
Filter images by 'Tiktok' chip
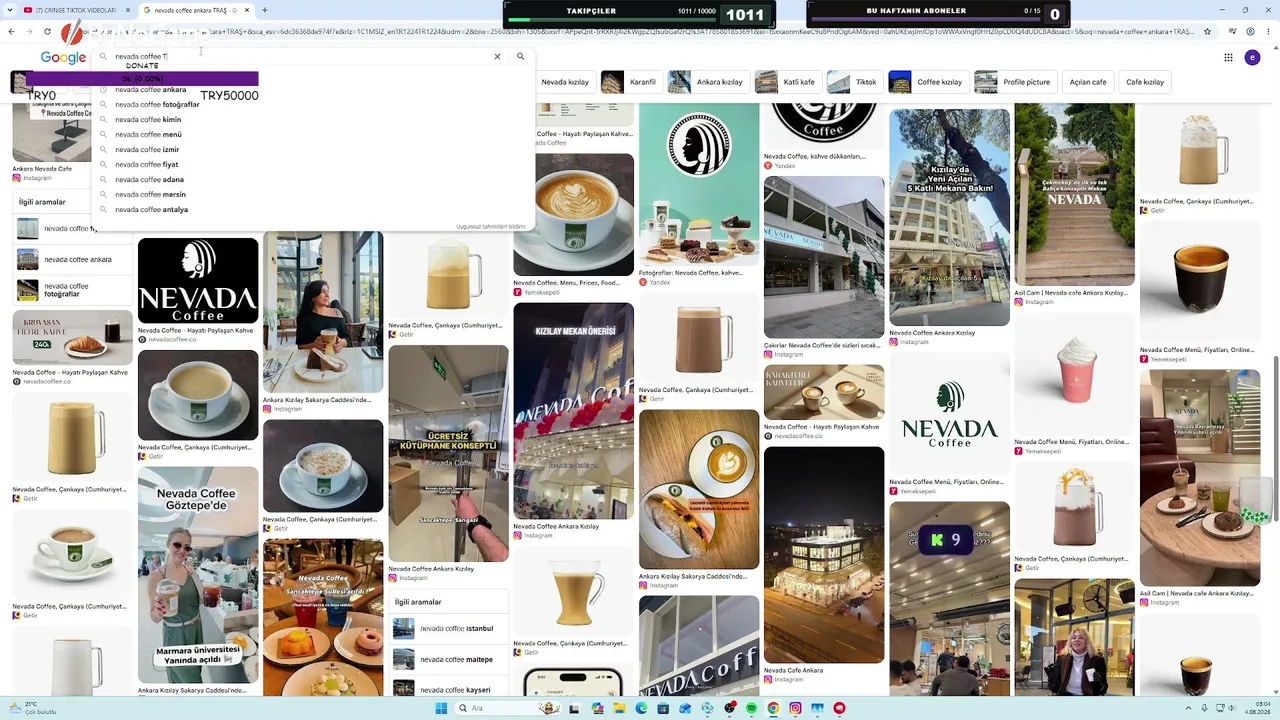854,82
